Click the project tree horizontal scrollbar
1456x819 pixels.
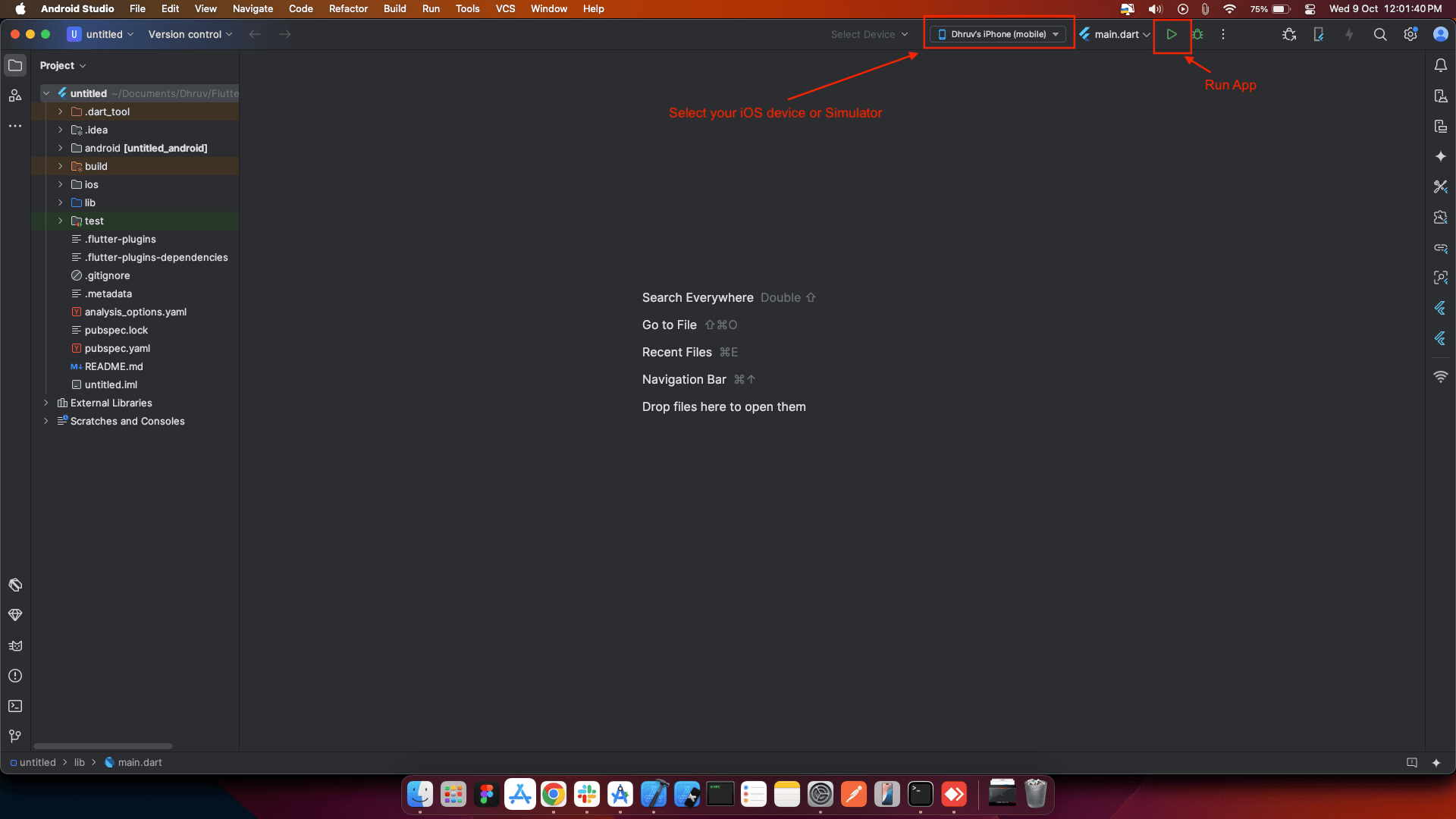click(x=103, y=746)
